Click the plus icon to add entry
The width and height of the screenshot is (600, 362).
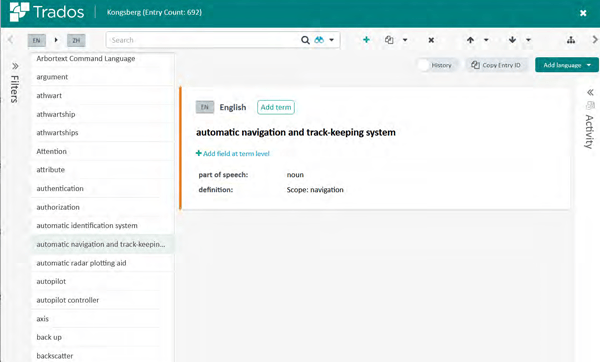366,39
